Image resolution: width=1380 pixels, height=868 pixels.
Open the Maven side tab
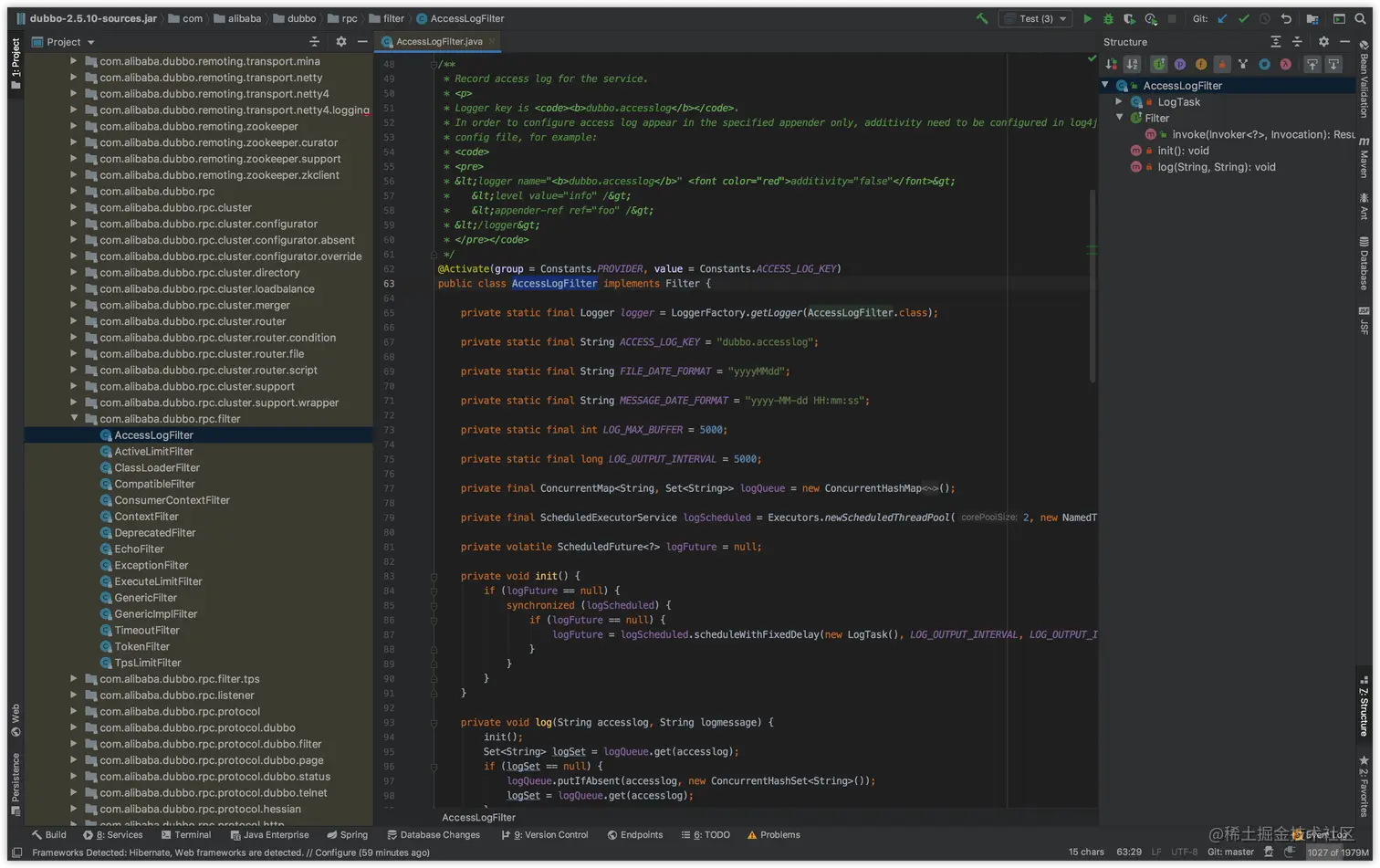[x=1364, y=157]
